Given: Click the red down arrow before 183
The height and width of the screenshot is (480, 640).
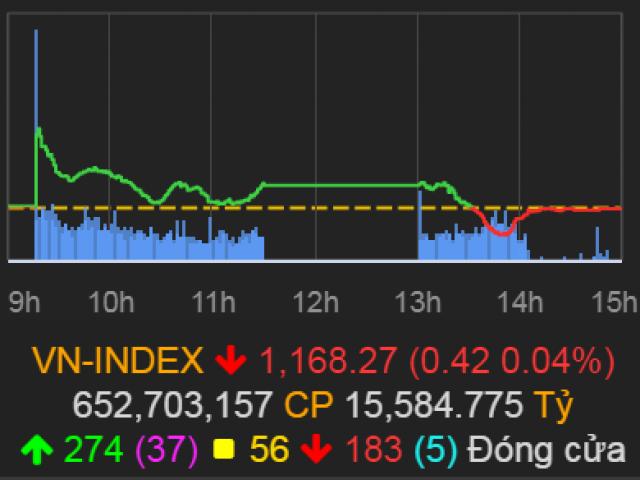Looking at the screenshot, I should click(316, 449).
